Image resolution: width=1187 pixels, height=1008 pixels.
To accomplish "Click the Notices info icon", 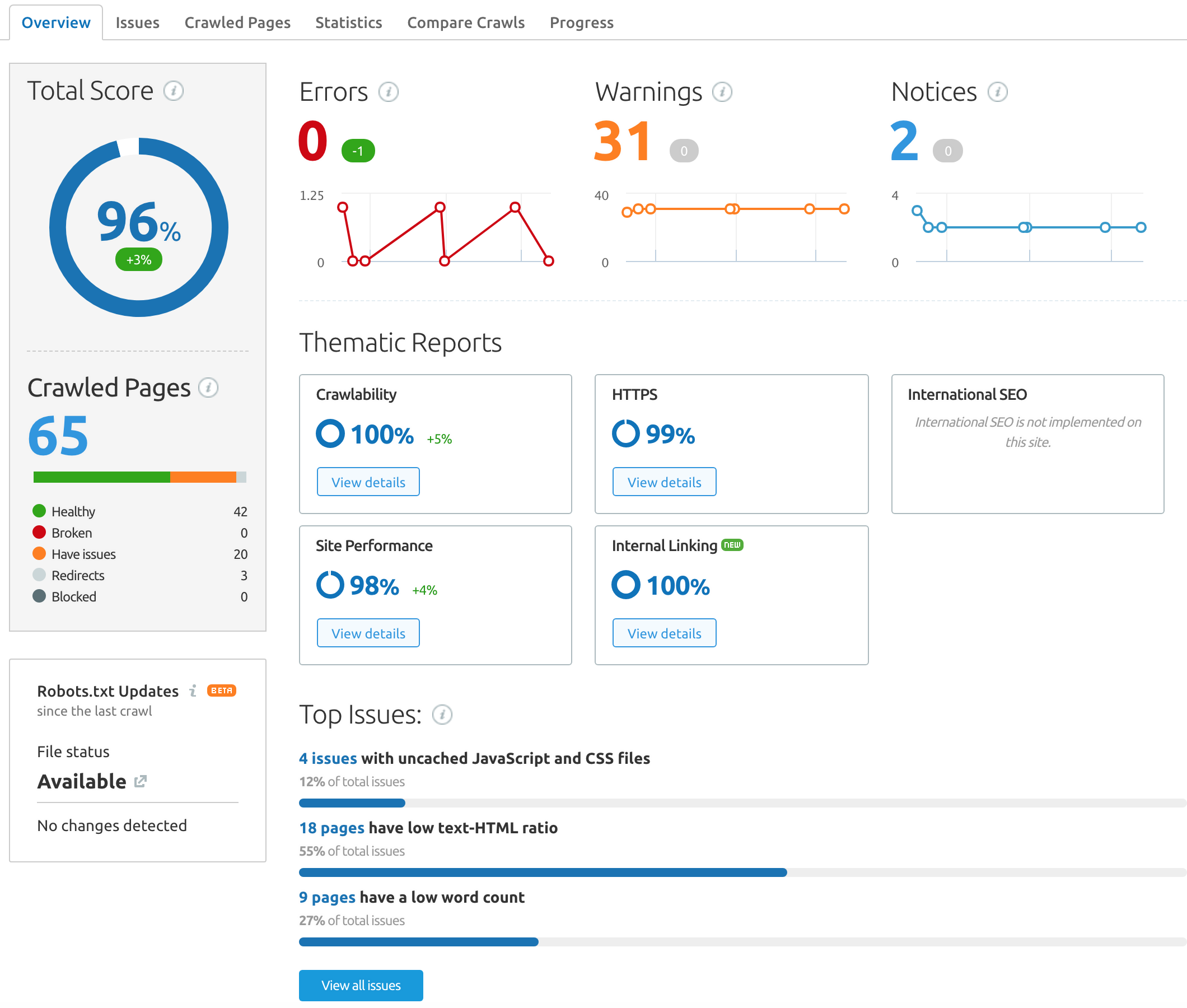I will (997, 92).
